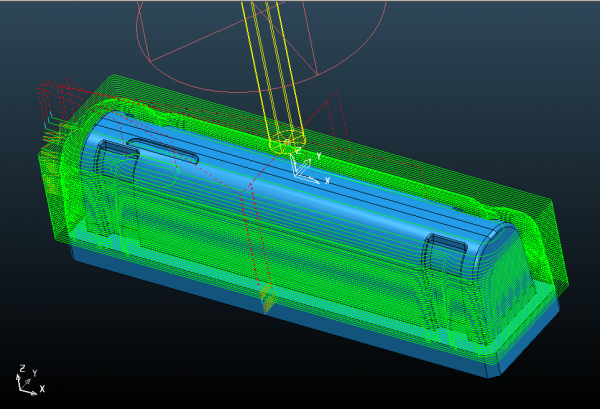Image resolution: width=600 pixels, height=409 pixels.
Task: Click the X label on the corner triad
Action: click(42, 388)
